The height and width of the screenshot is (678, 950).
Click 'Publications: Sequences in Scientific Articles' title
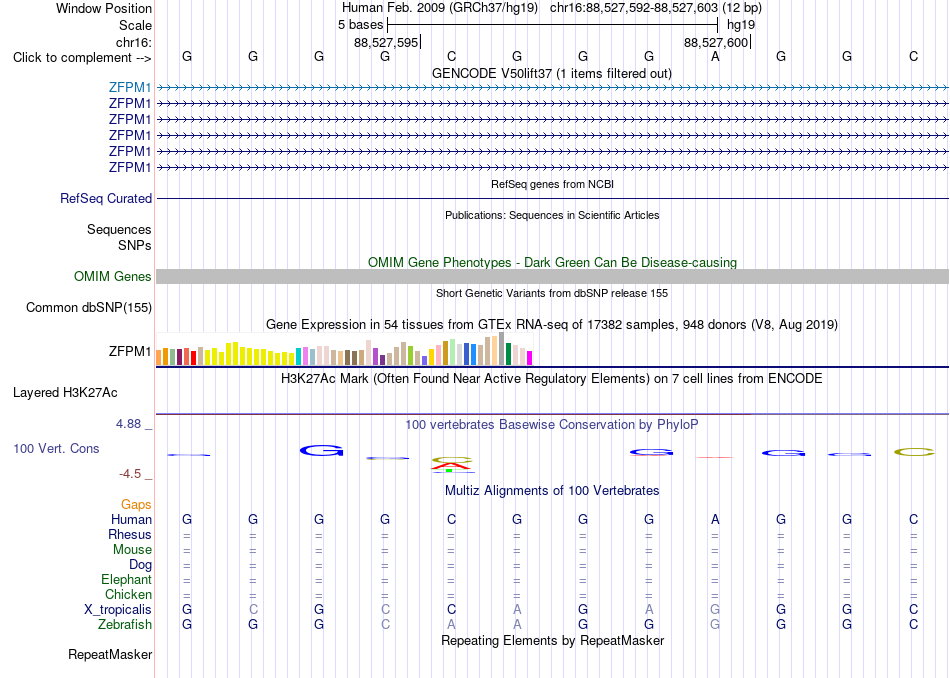(x=552, y=215)
